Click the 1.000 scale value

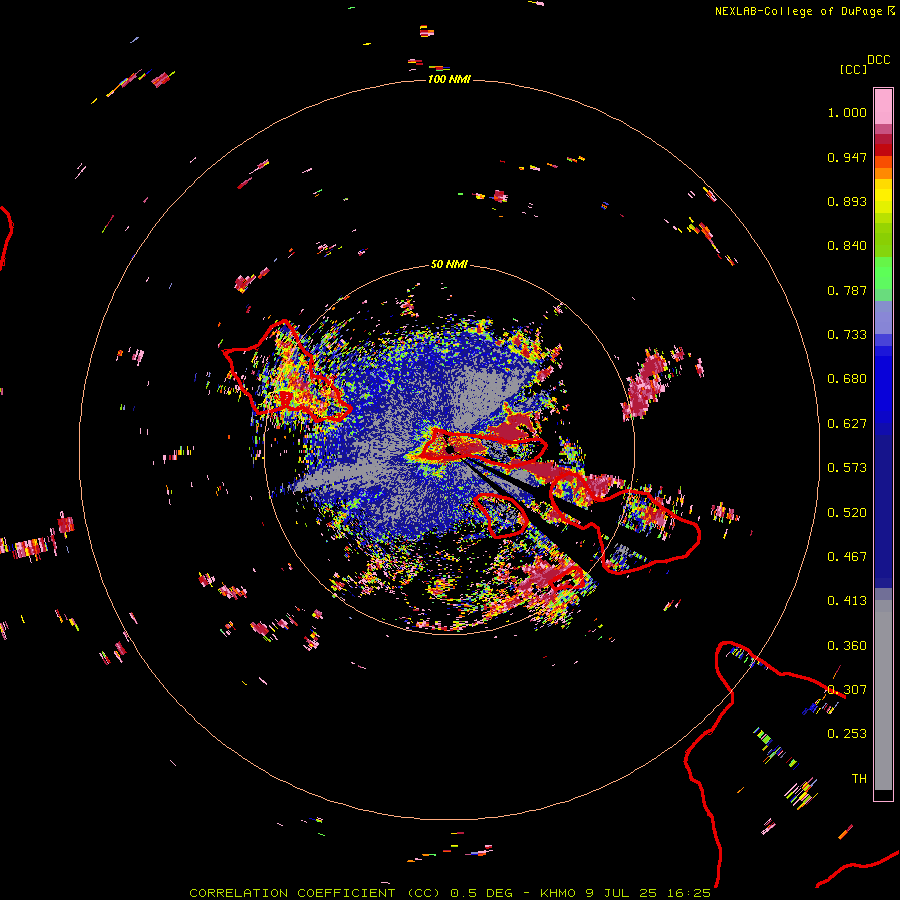click(x=847, y=112)
